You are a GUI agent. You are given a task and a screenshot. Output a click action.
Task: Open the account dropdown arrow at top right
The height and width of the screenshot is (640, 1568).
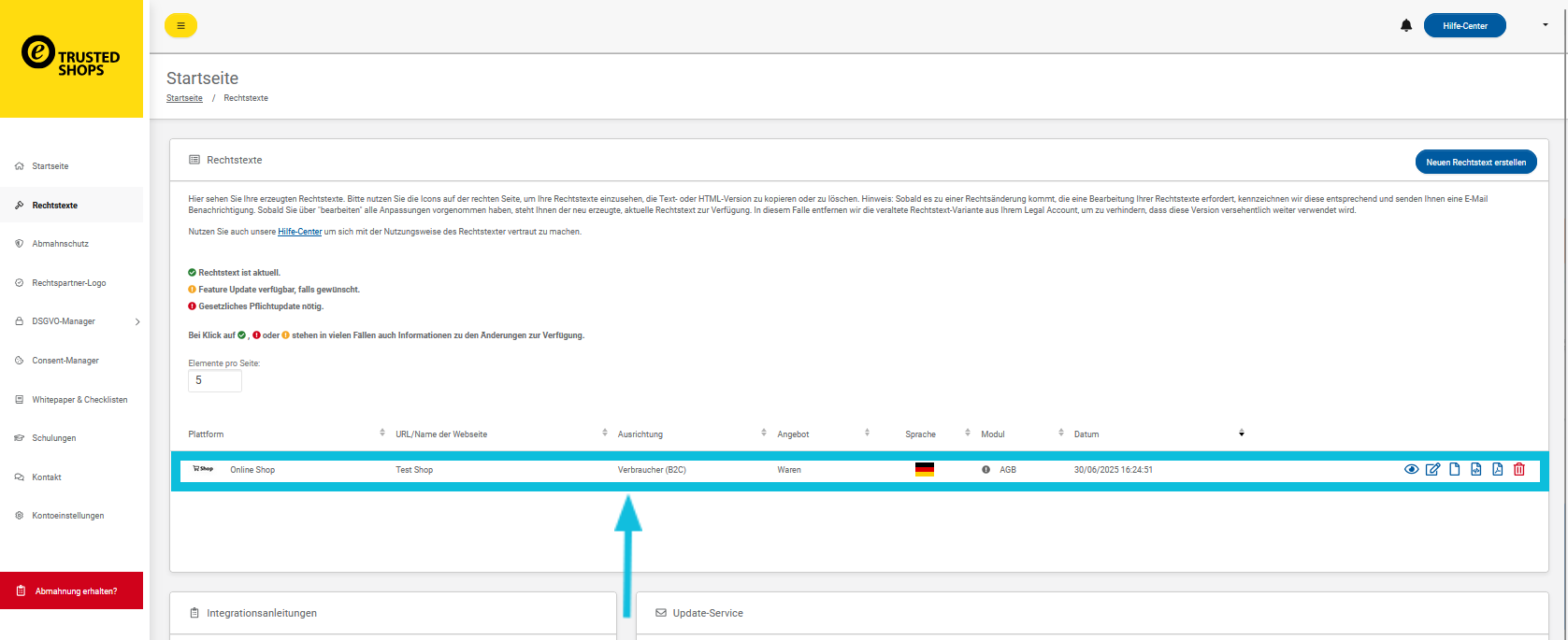[1545, 25]
